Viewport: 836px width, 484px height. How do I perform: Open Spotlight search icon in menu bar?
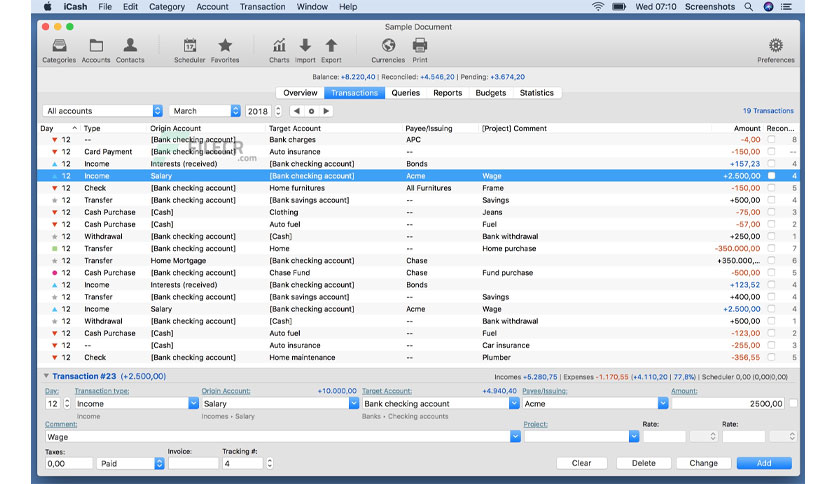click(749, 7)
